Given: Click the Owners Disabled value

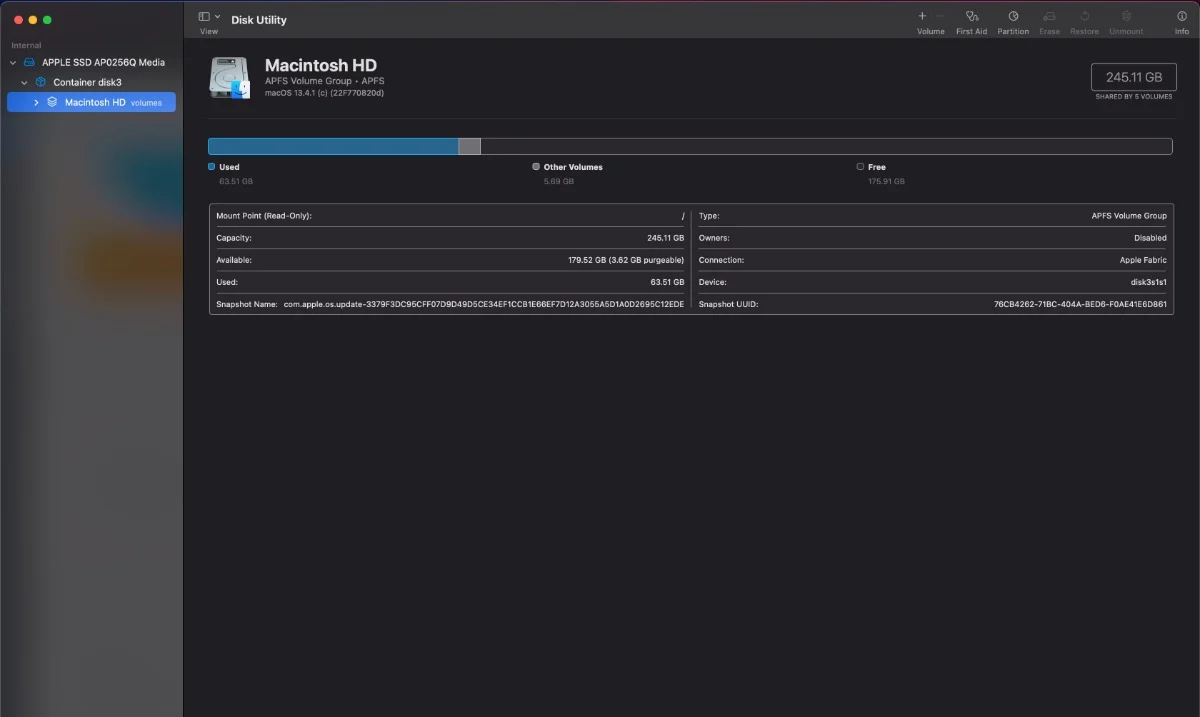Looking at the screenshot, I should point(1150,238).
